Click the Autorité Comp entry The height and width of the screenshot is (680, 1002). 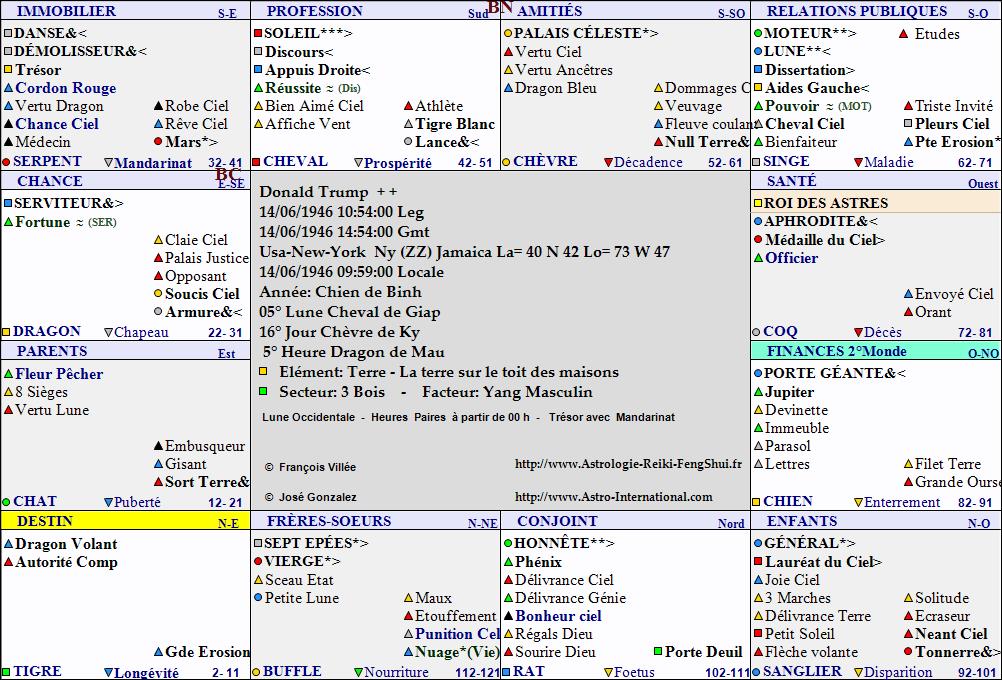click(66, 562)
